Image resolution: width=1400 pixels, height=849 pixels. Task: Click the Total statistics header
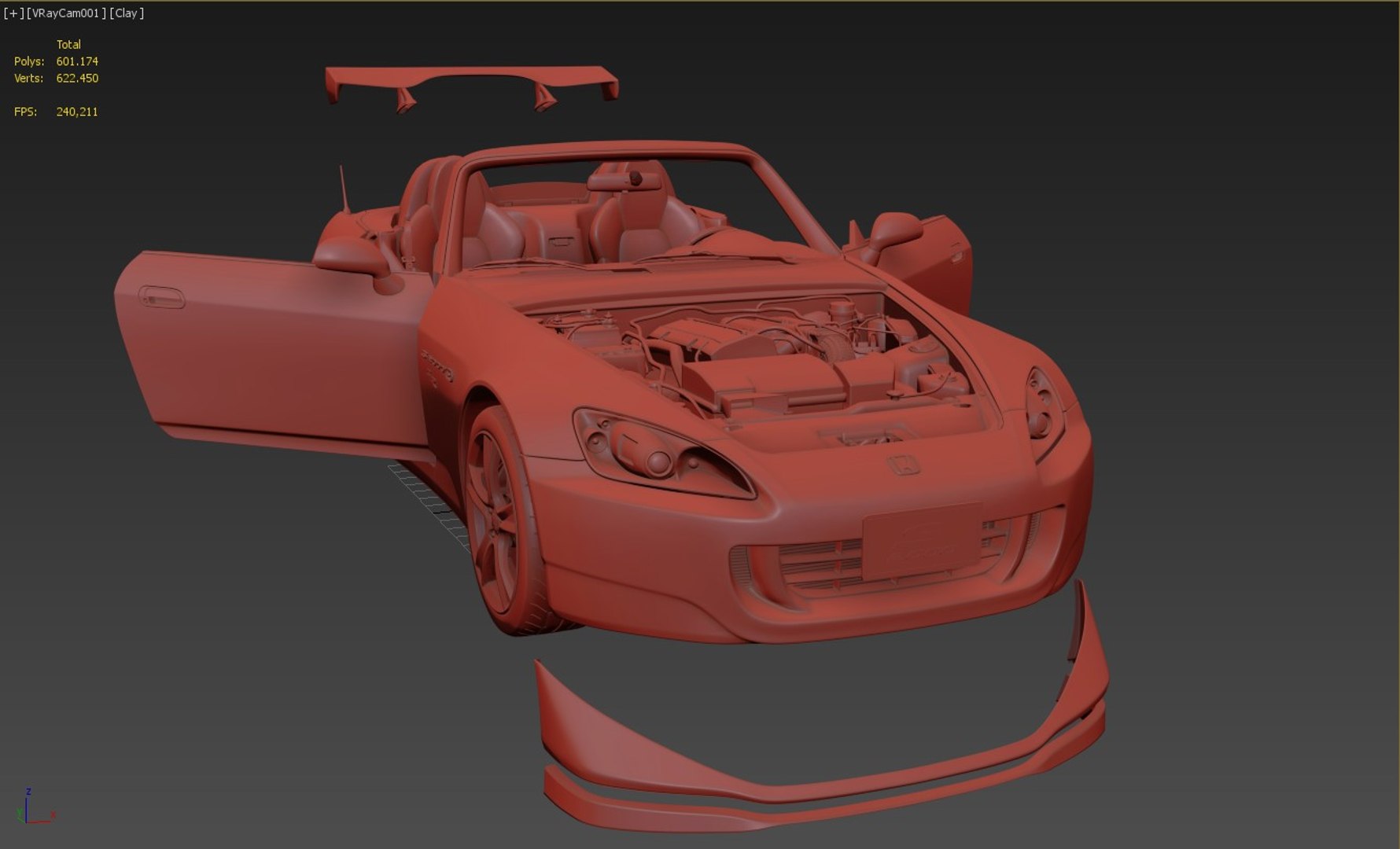68,45
